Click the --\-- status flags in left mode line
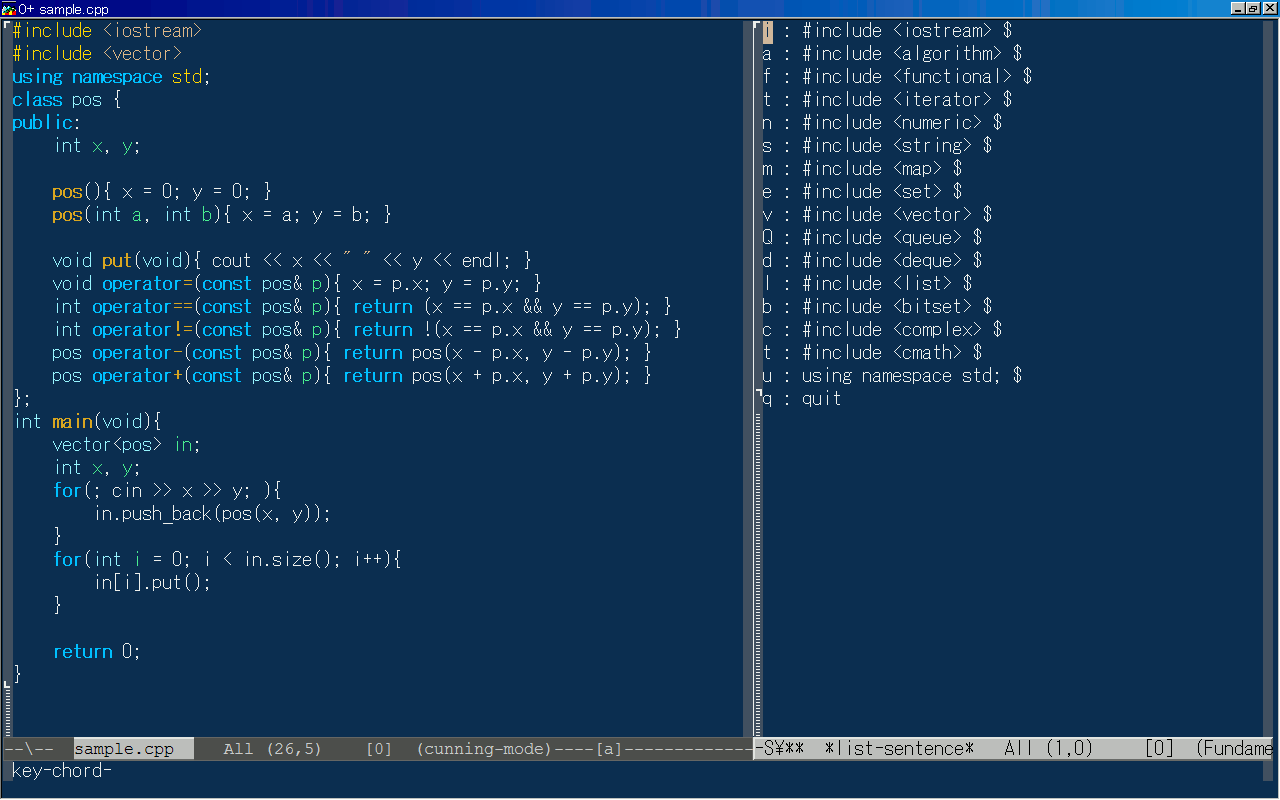1280x800 pixels. (x=29, y=749)
